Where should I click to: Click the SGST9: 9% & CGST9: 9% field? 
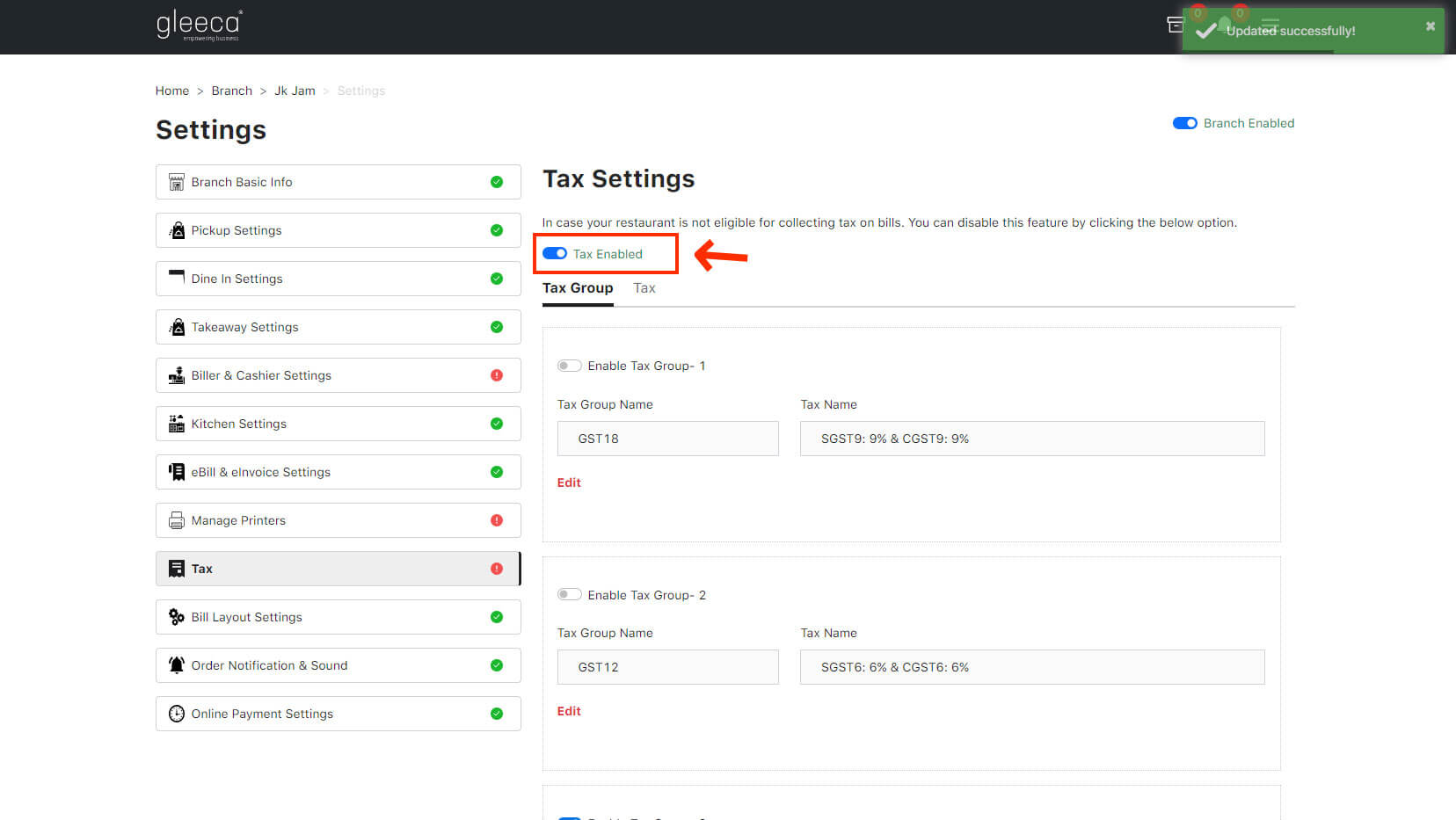1032,439
